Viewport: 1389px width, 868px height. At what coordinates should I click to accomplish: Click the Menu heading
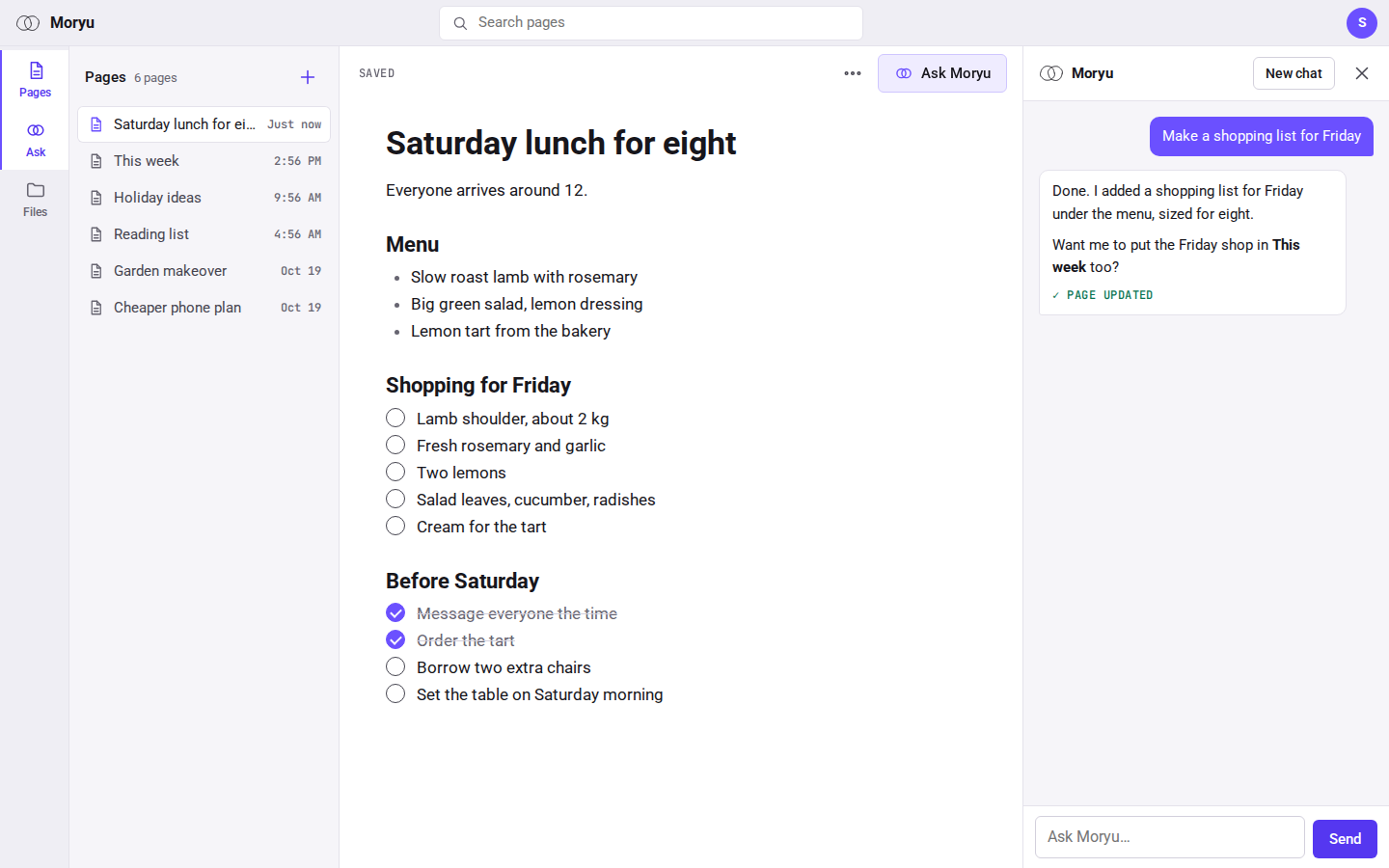click(x=412, y=245)
